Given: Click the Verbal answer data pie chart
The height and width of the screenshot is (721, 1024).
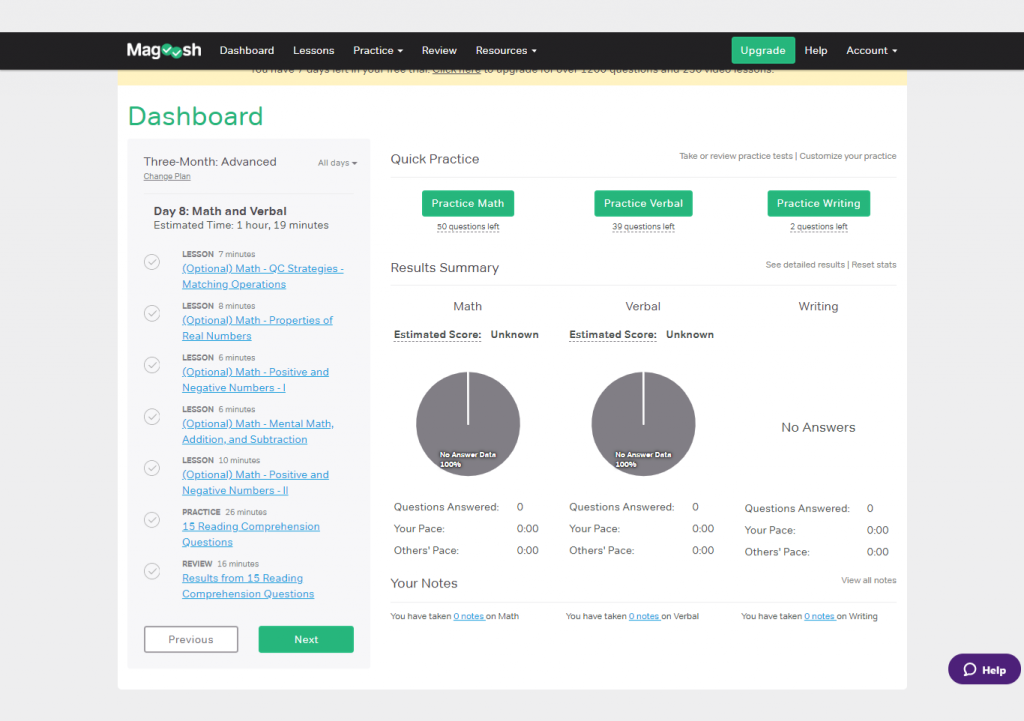Looking at the screenshot, I should click(643, 423).
